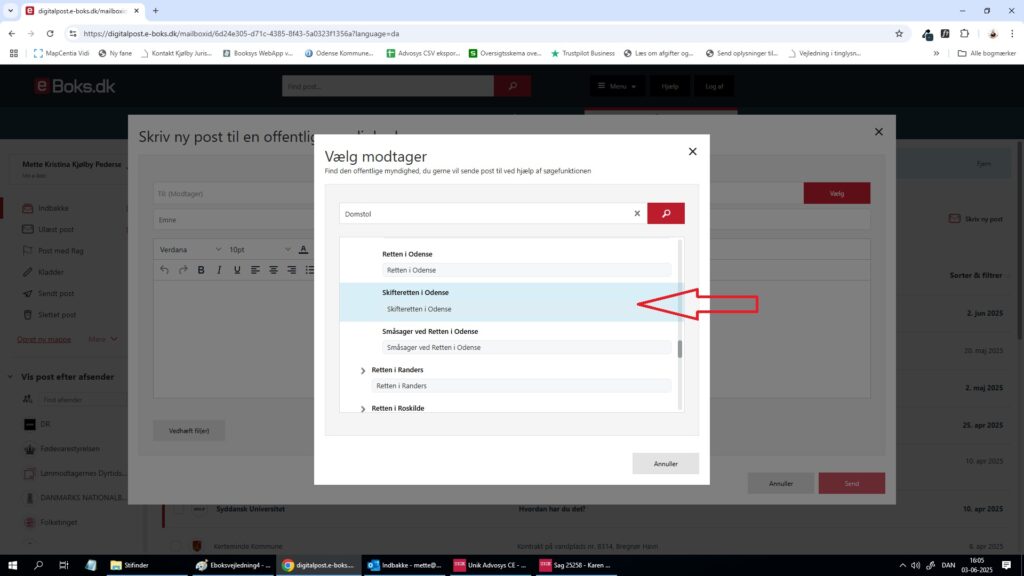Open the Verdana font dropdown

190,249
